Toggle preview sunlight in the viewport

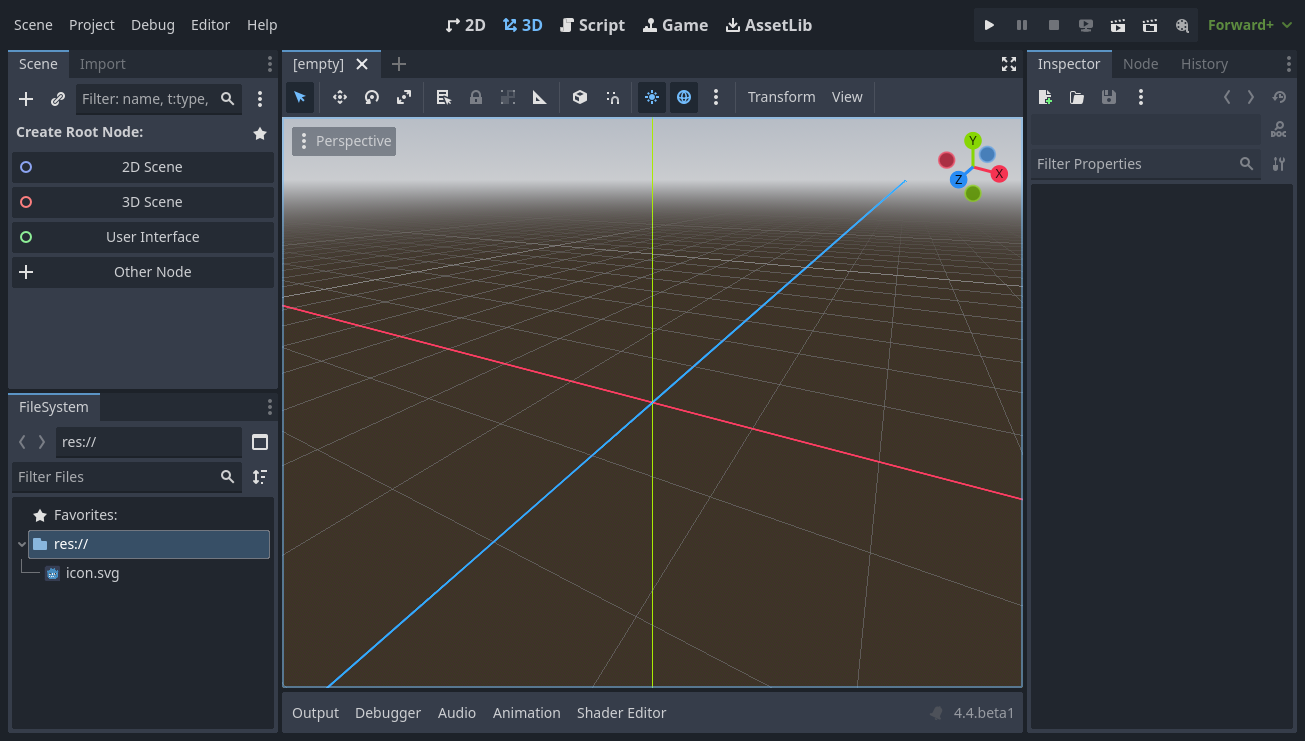651,97
